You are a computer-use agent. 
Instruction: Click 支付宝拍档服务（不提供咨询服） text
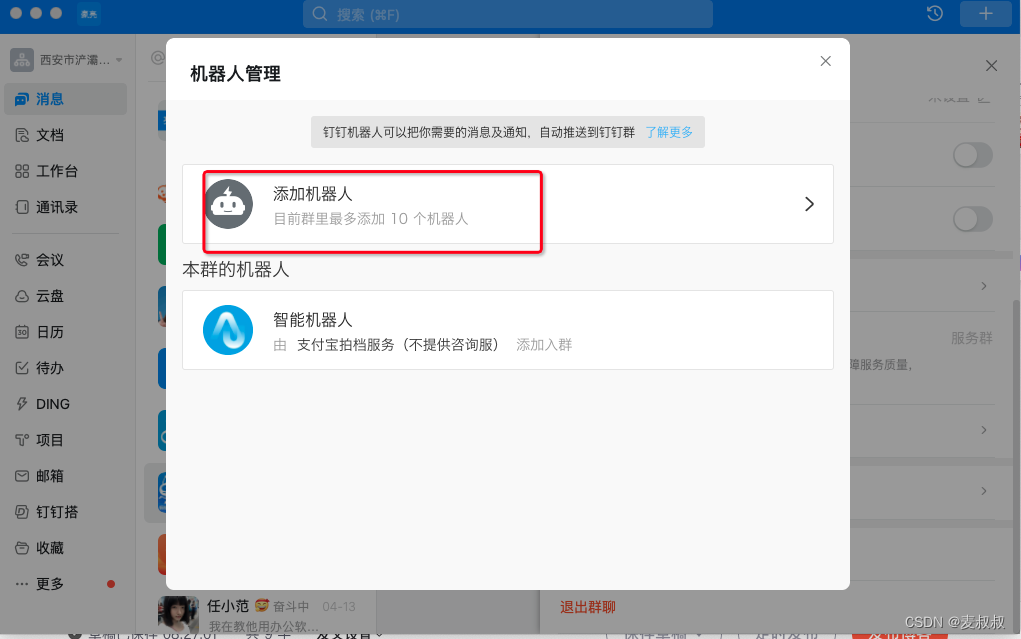click(x=398, y=345)
